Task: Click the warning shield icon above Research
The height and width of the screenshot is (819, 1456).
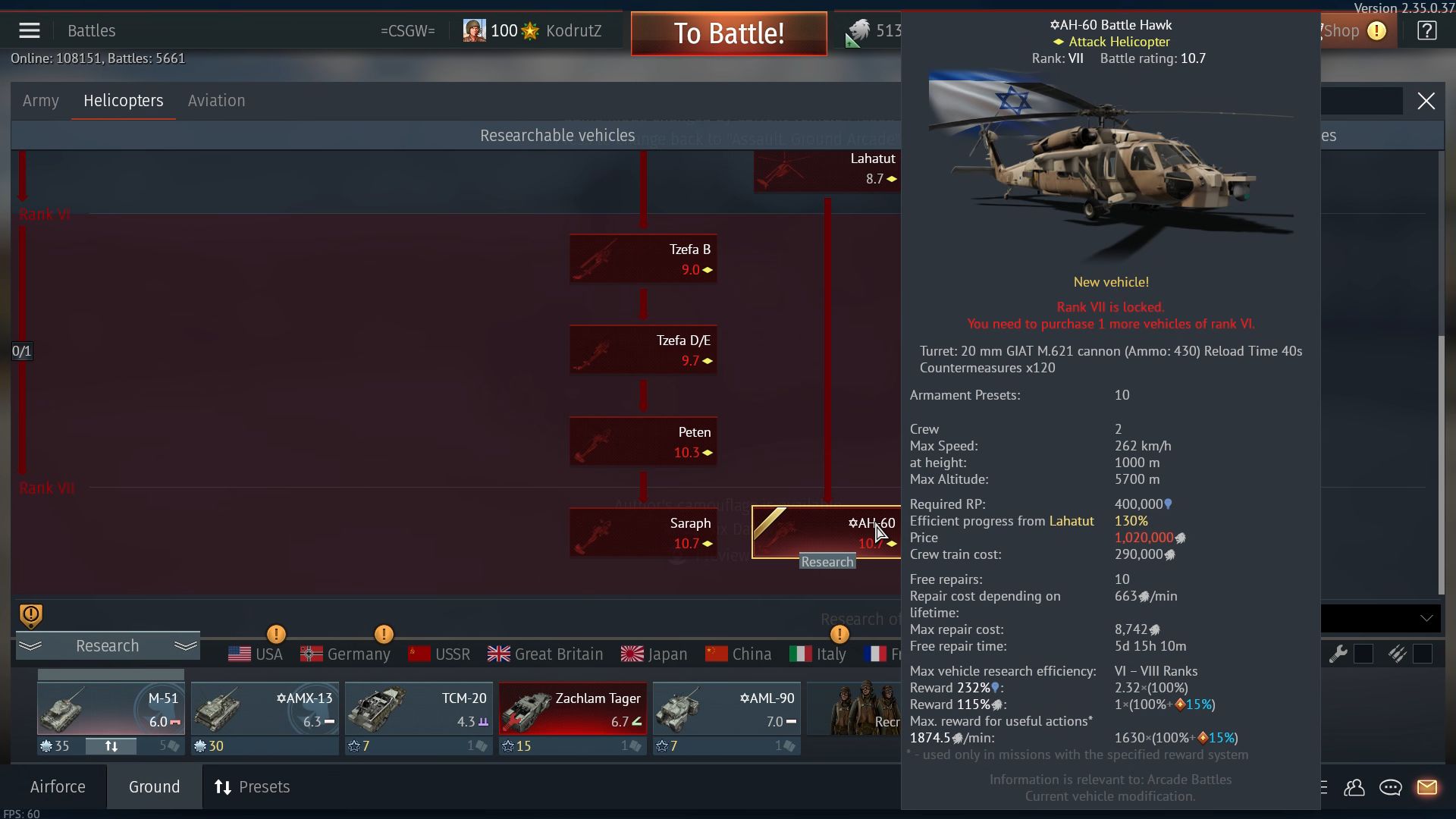Action: point(31,616)
